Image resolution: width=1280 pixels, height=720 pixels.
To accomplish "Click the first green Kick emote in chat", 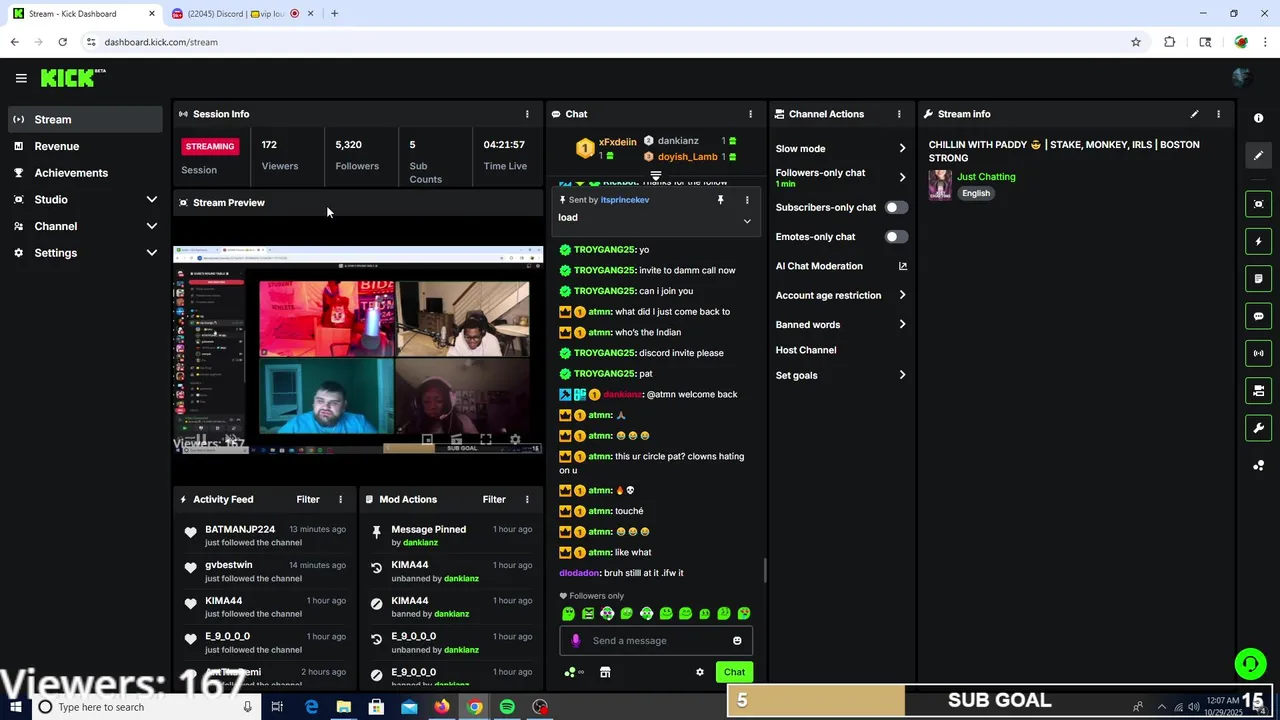I will click(568, 614).
